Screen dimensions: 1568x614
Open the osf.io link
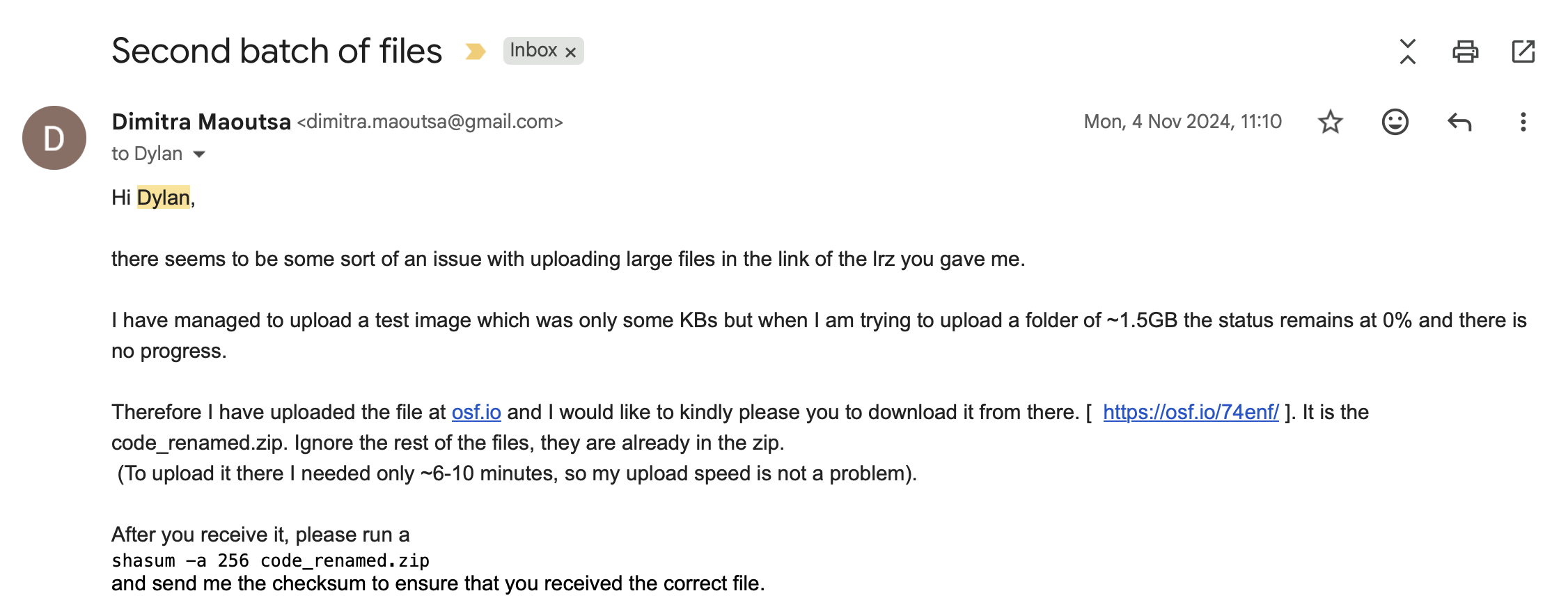click(x=476, y=411)
